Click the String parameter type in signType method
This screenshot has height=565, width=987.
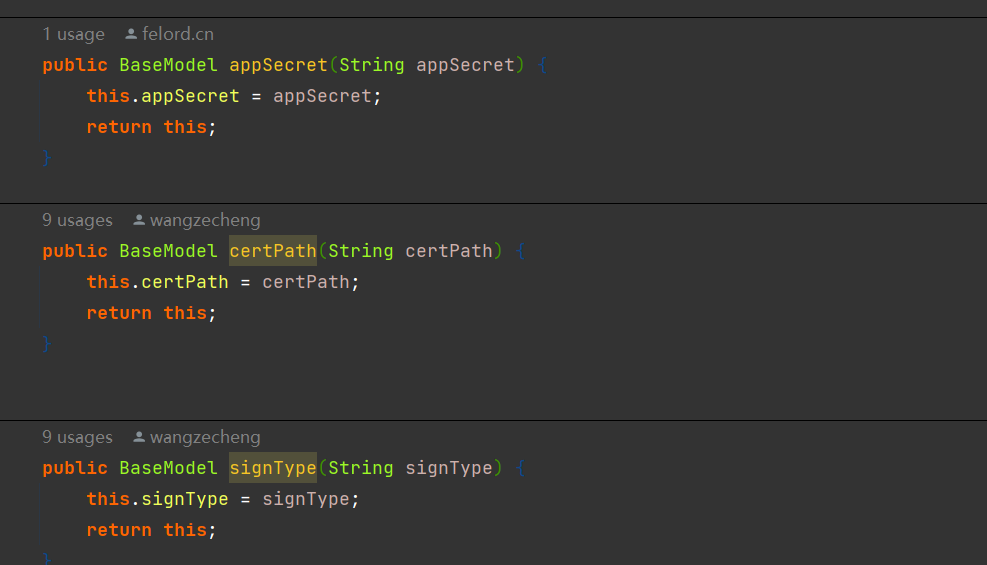coord(360,468)
